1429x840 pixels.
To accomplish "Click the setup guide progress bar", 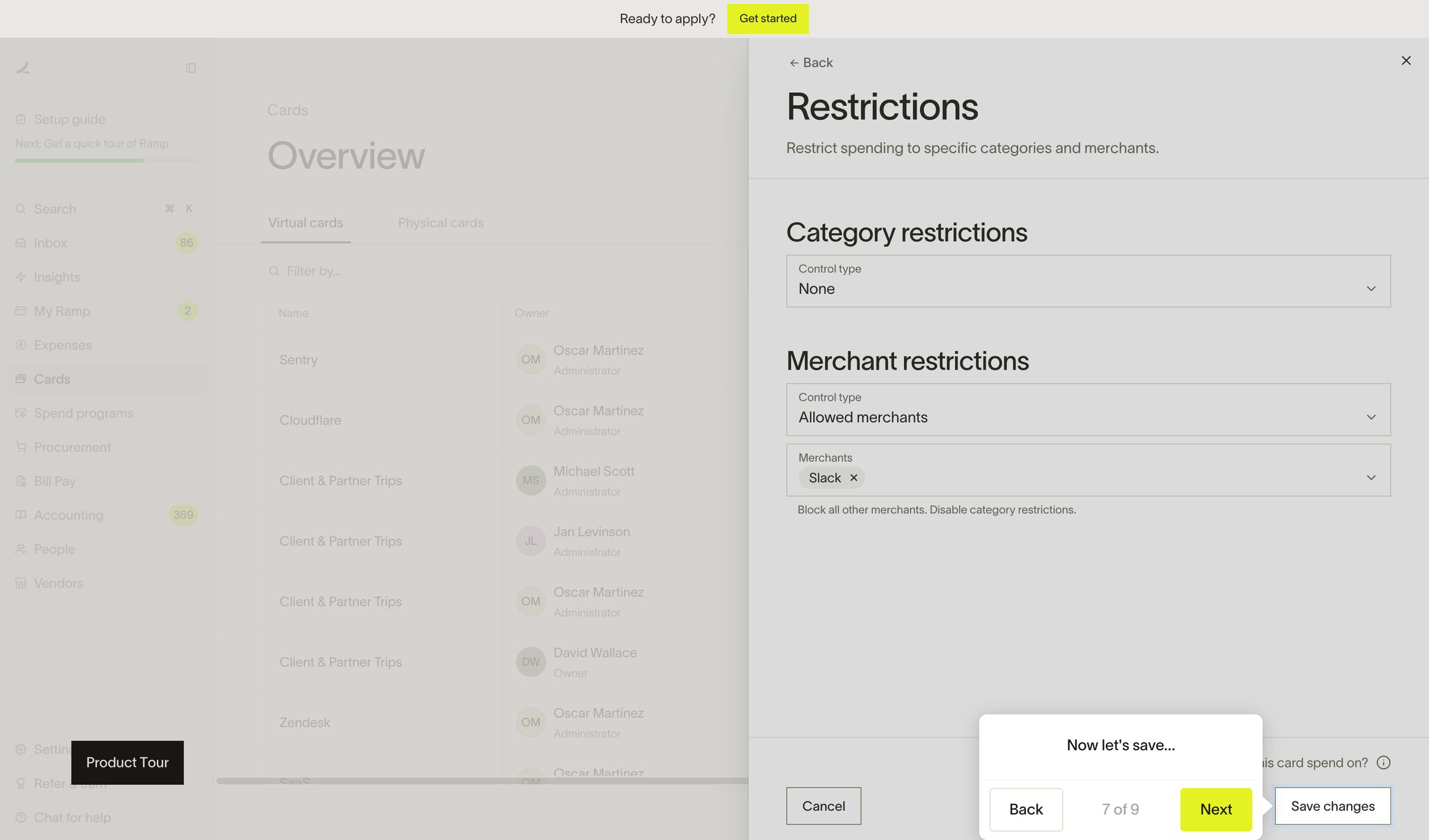I will (x=107, y=160).
